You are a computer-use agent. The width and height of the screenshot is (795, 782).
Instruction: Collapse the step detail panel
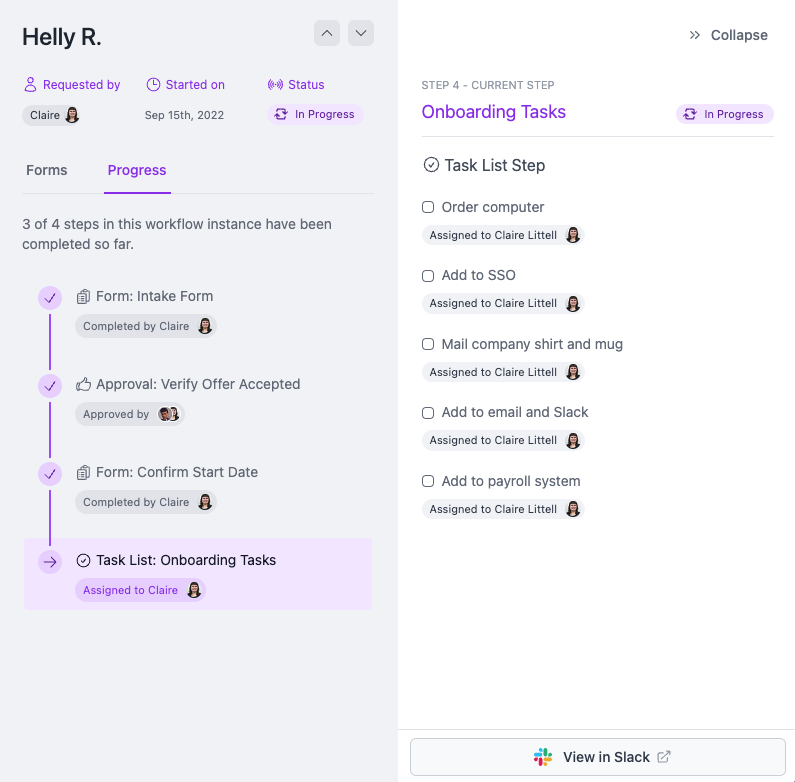pos(728,35)
